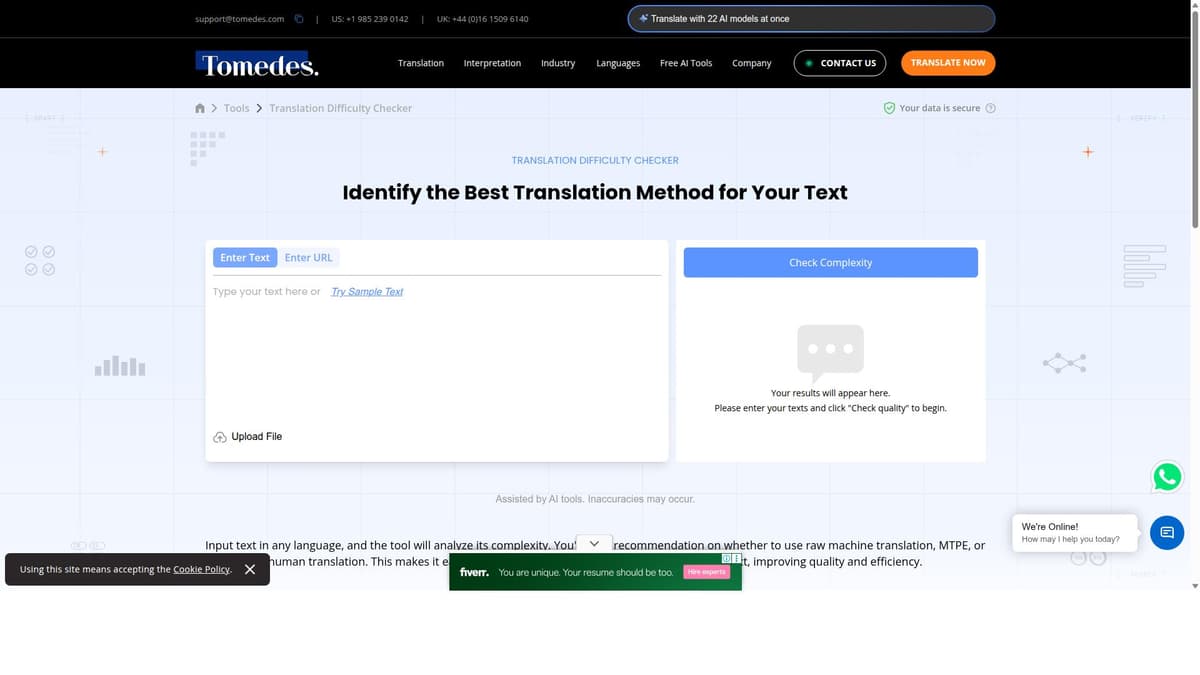
Task: Open the Company menu
Action: (751, 63)
